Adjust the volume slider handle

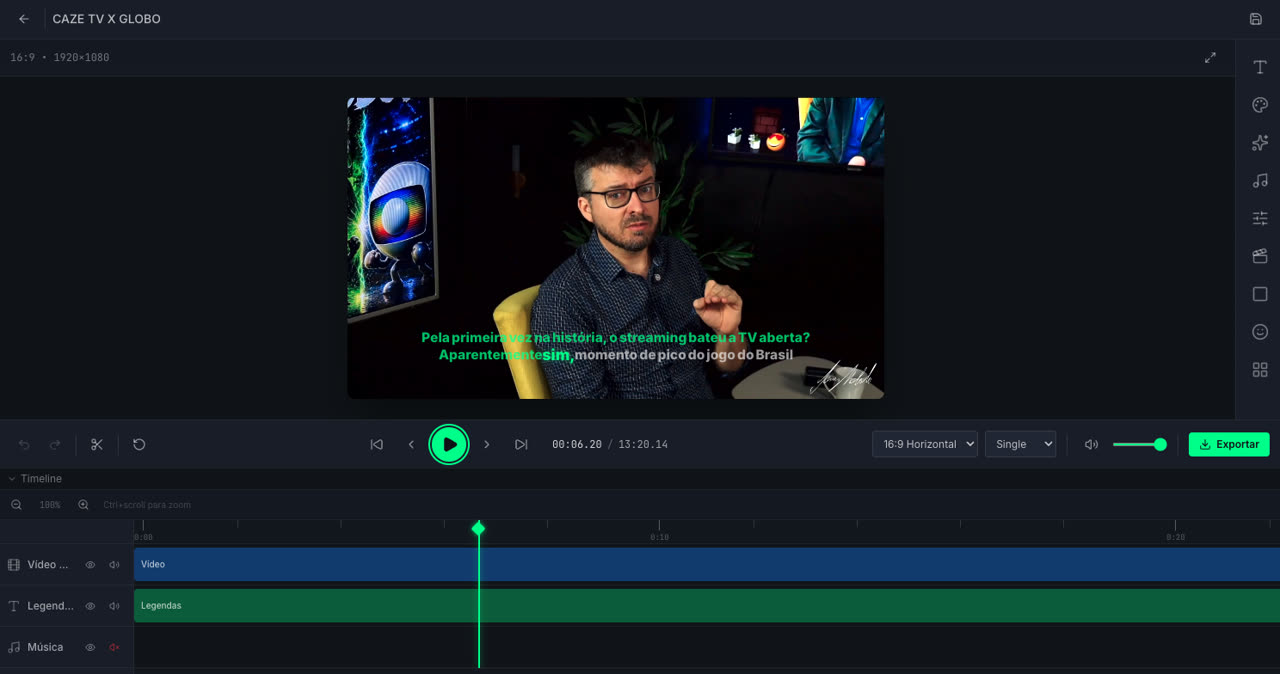coord(1160,444)
